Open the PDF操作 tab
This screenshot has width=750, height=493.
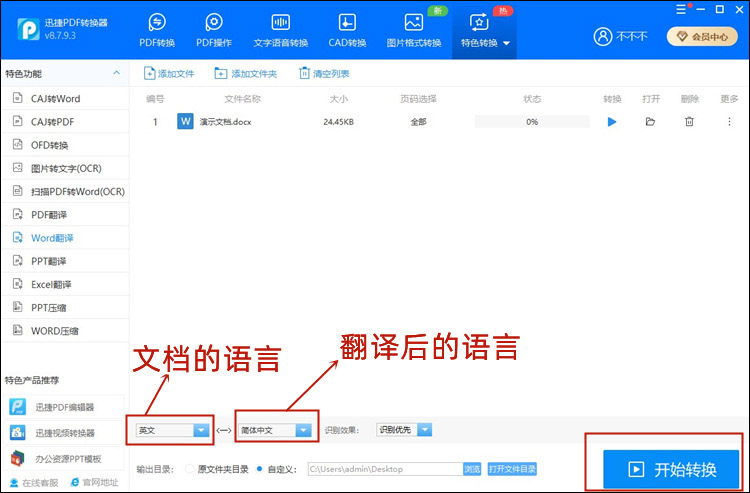click(214, 30)
